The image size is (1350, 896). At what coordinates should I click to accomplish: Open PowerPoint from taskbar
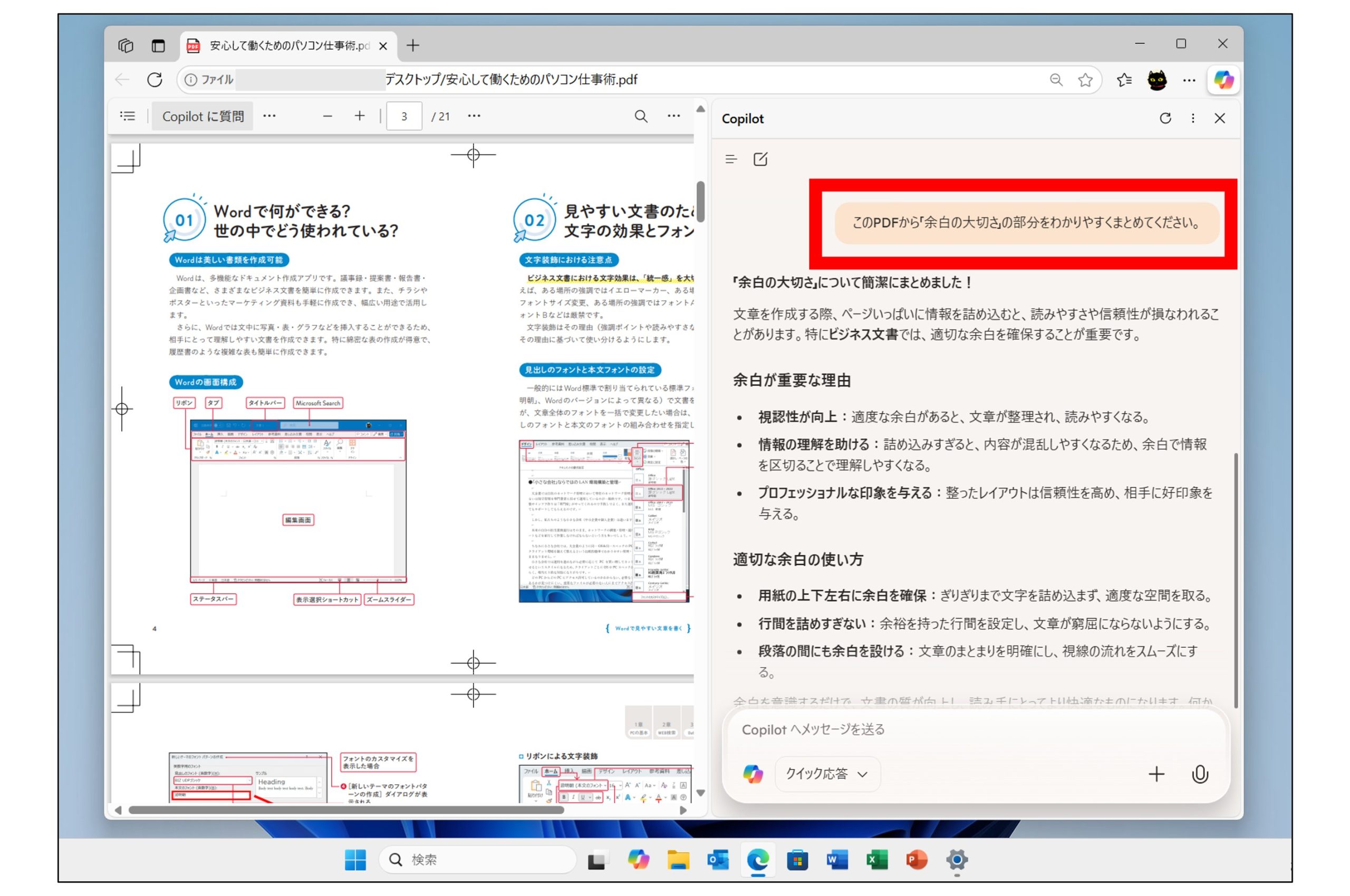(917, 860)
